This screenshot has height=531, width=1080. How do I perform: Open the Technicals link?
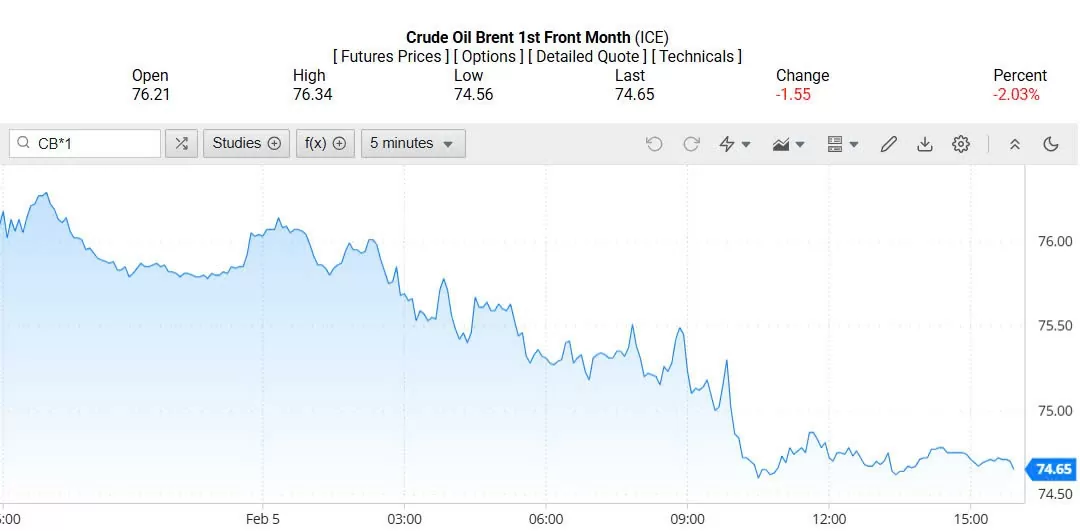click(x=696, y=56)
